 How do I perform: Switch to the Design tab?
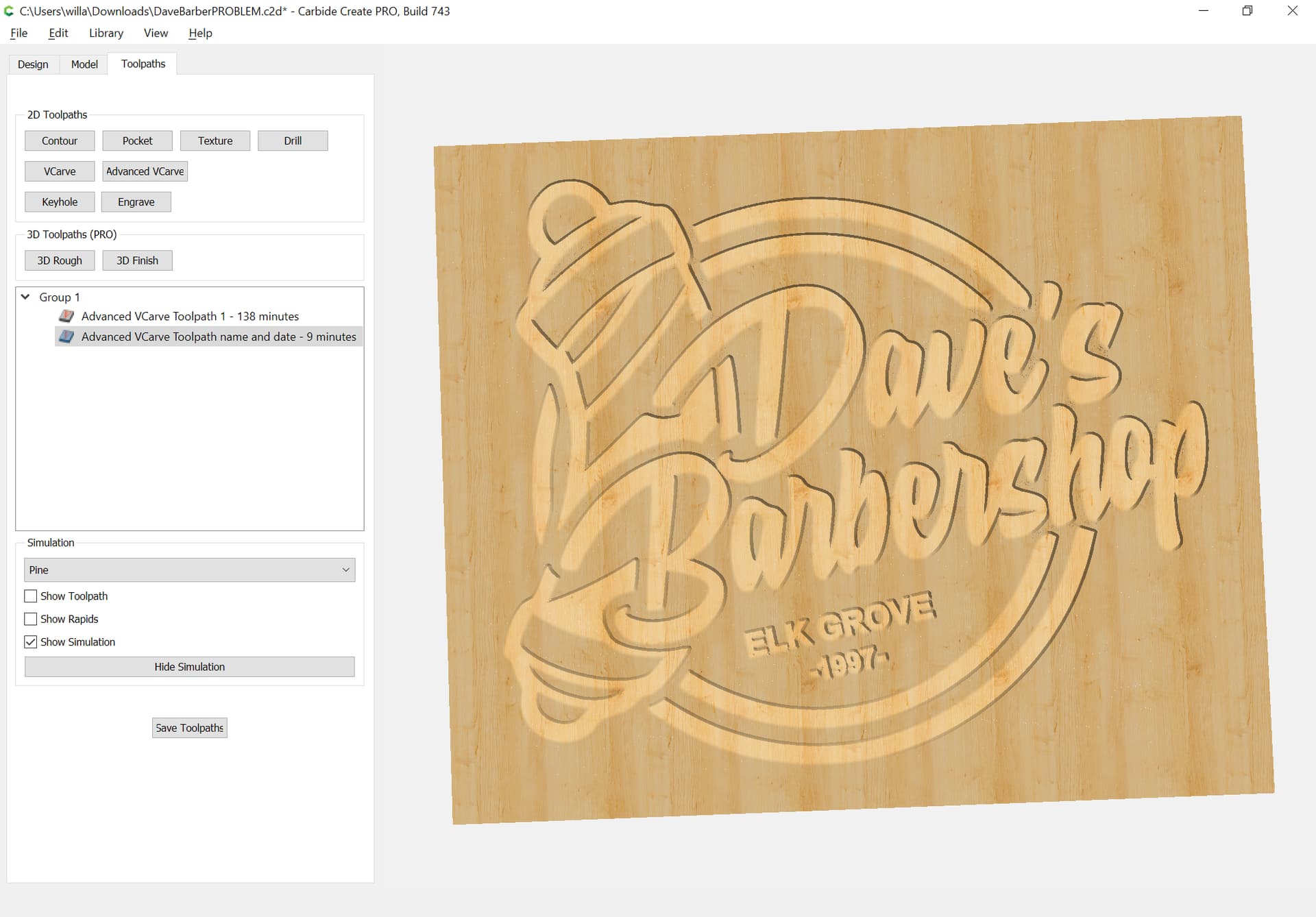(33, 64)
